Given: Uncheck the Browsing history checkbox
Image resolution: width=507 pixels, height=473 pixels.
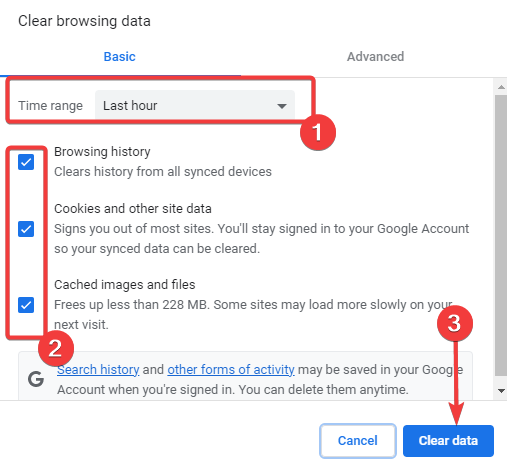Looking at the screenshot, I should (x=26, y=162).
